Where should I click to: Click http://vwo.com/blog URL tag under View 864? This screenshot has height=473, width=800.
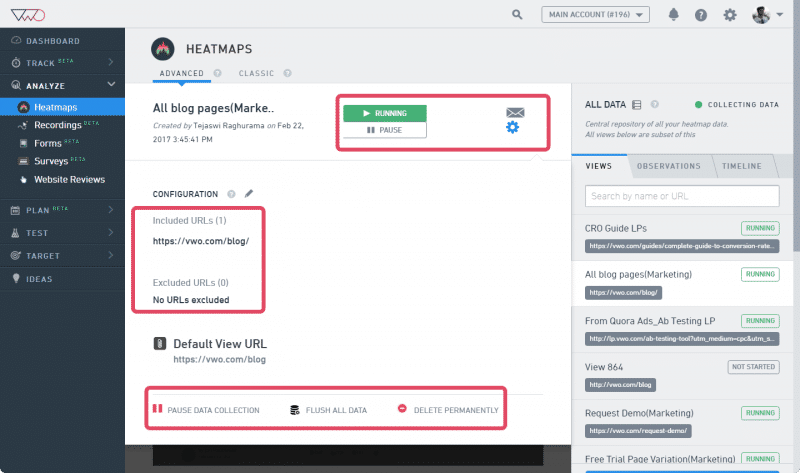click(x=620, y=385)
